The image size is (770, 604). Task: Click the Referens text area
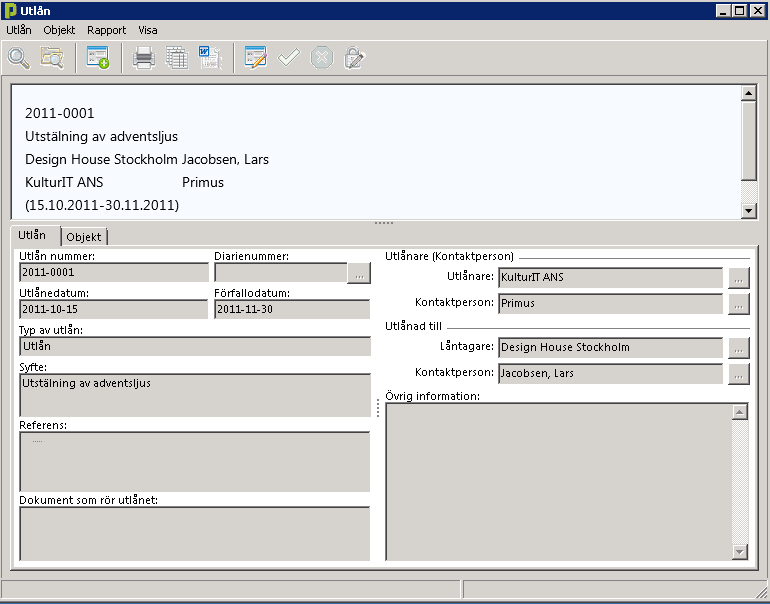(x=195, y=462)
